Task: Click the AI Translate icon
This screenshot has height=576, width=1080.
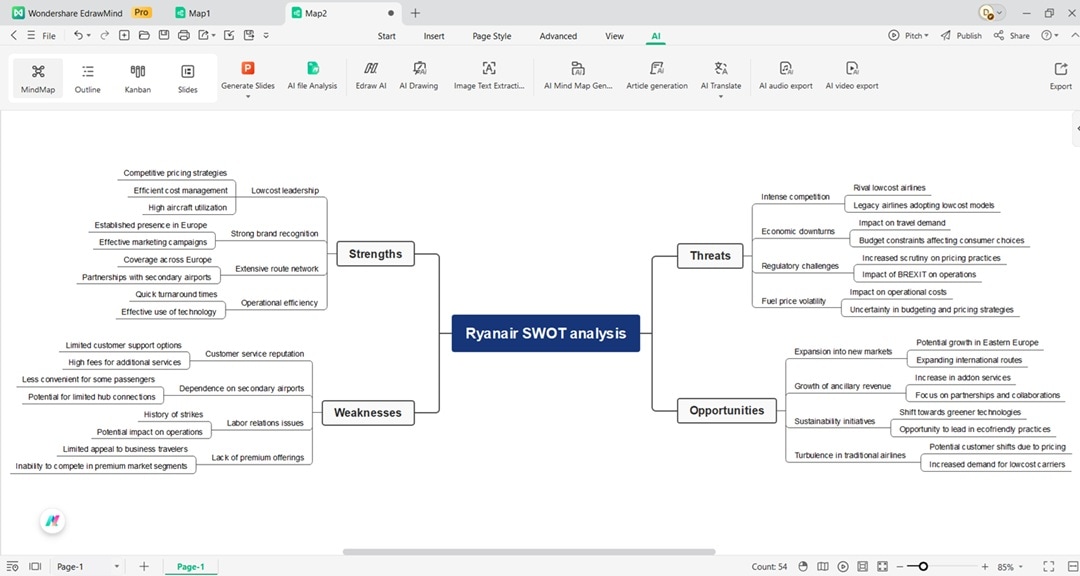Action: point(721,68)
